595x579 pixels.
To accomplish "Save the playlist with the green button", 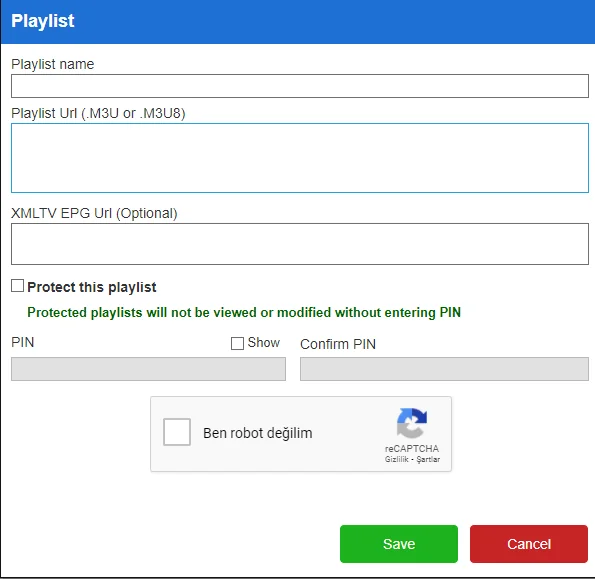I will [399, 544].
